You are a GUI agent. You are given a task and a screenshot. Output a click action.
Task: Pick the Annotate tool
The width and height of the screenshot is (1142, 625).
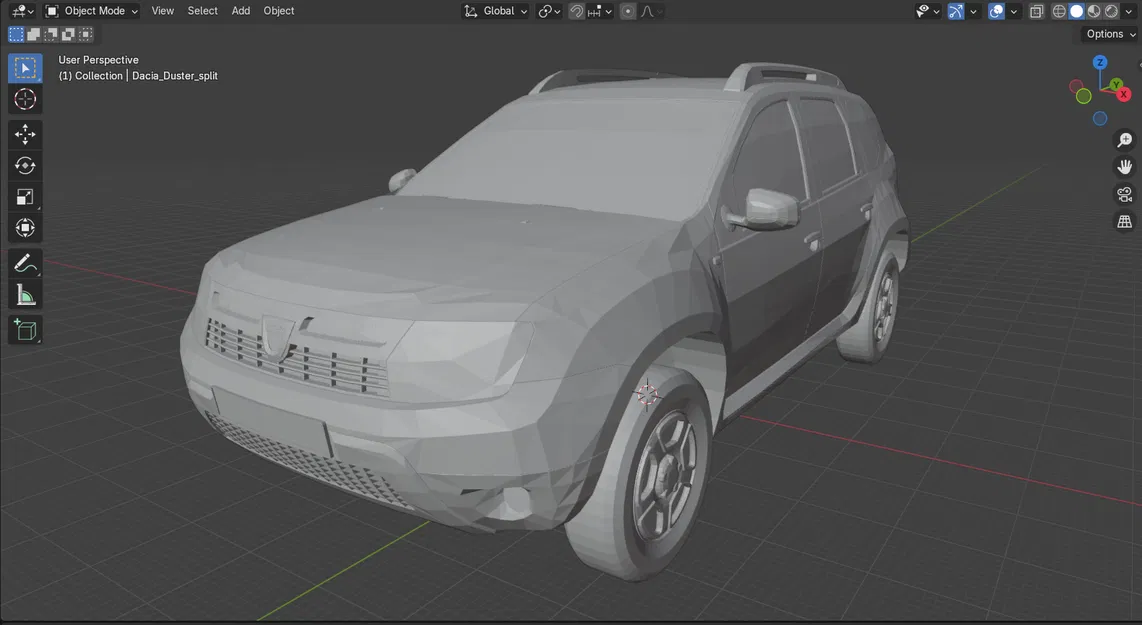pos(24,262)
